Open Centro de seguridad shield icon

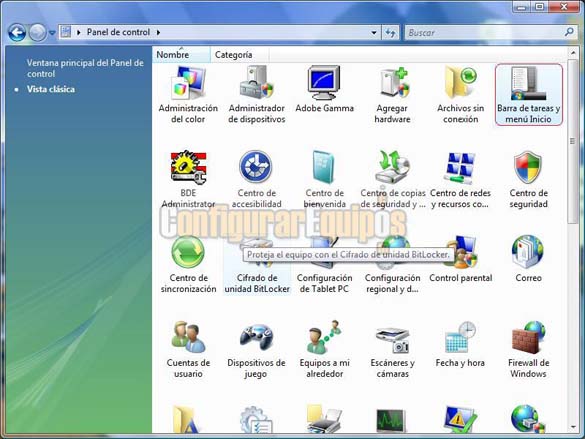(528, 167)
